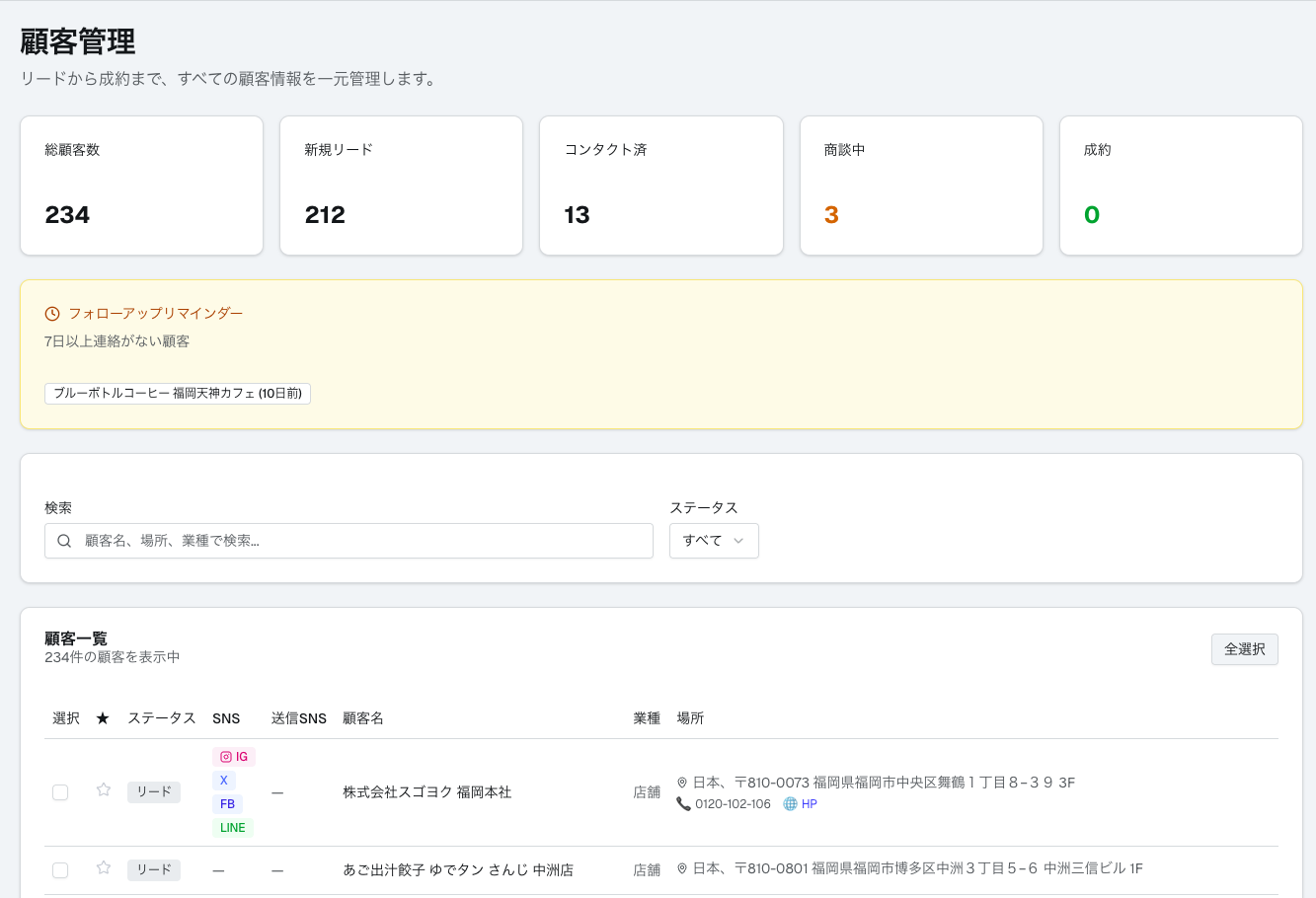
Task: Click the FB badge for 株式会社スゴヨク
Action: pos(227,803)
